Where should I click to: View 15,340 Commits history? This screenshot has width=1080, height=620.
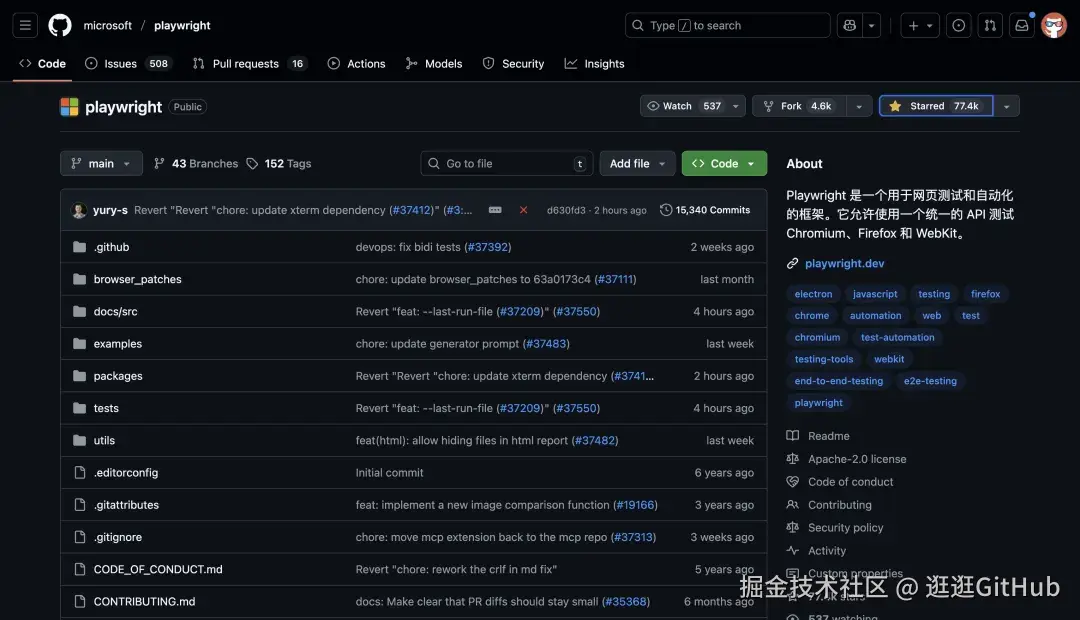(705, 210)
